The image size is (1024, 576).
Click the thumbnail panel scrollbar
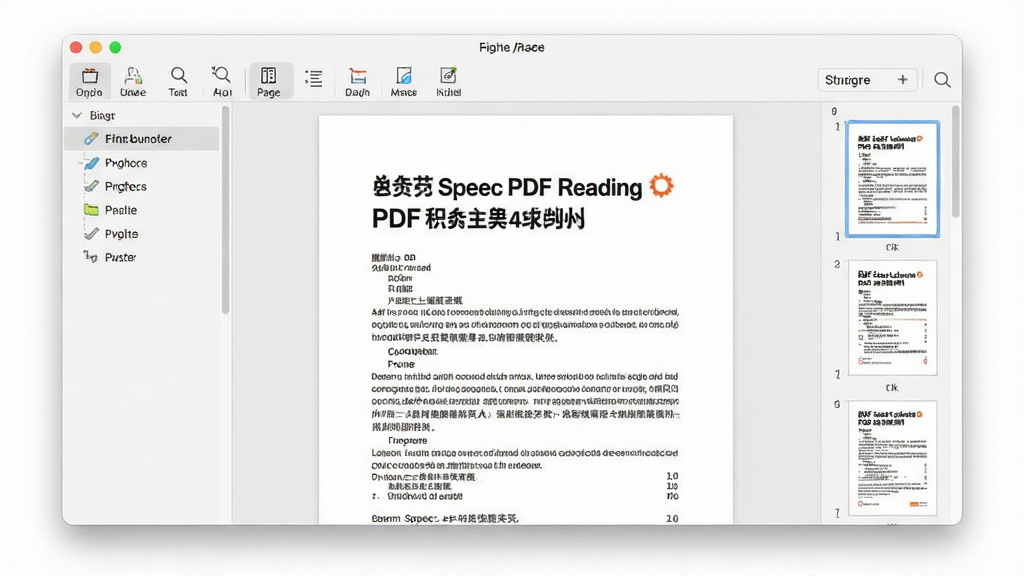pyautogui.click(x=955, y=161)
